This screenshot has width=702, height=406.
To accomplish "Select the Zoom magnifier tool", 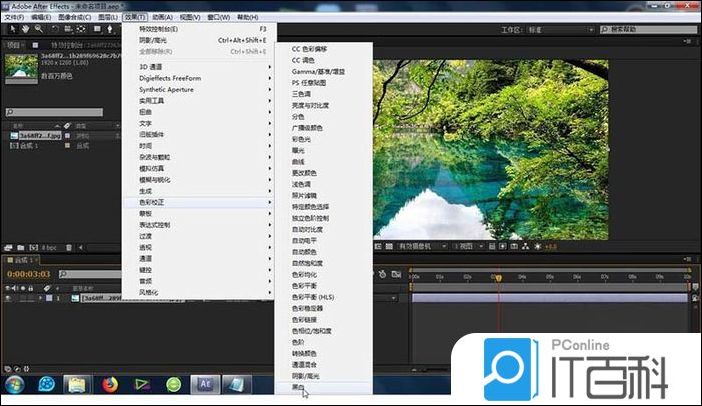I will pyautogui.click(x=37, y=30).
